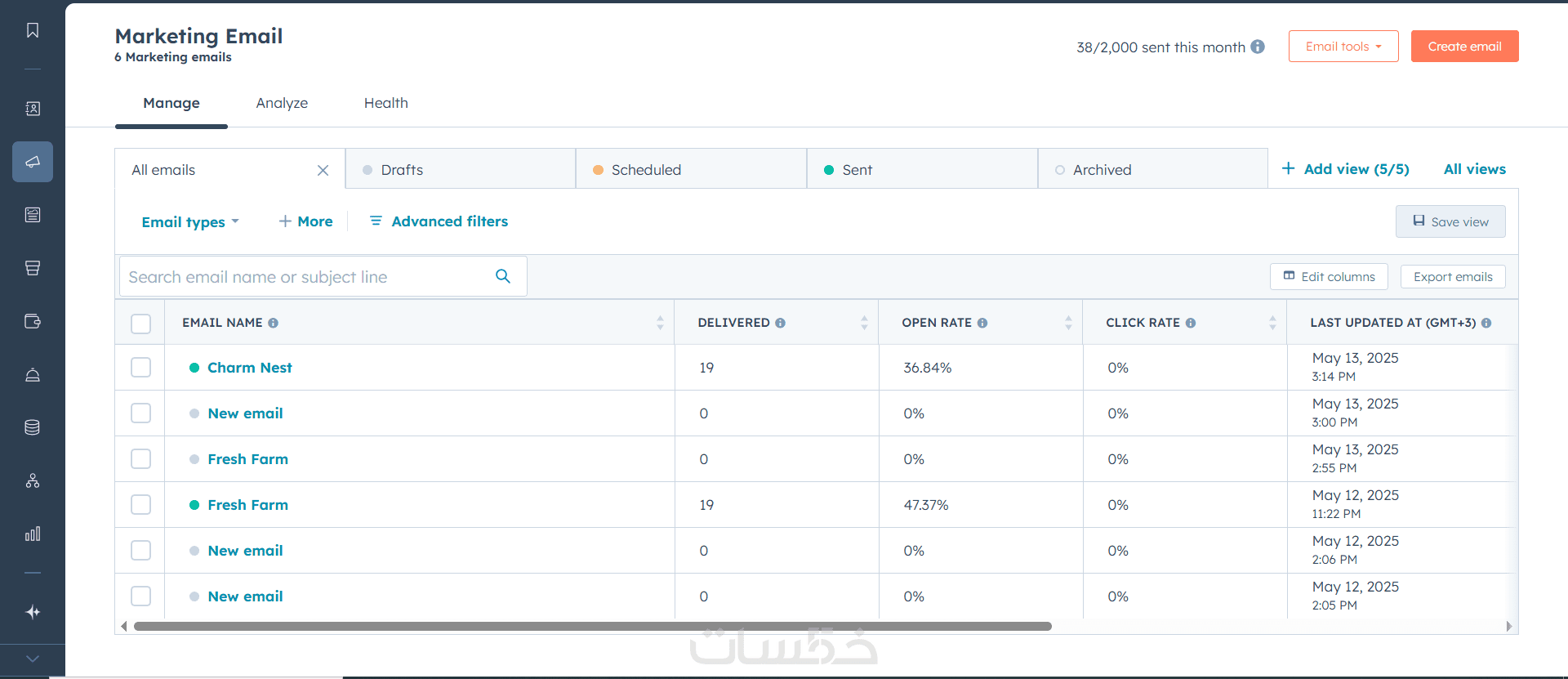The width and height of the screenshot is (1568, 679).
Task: Check the Charm Nest row checkbox
Action: pyautogui.click(x=140, y=368)
